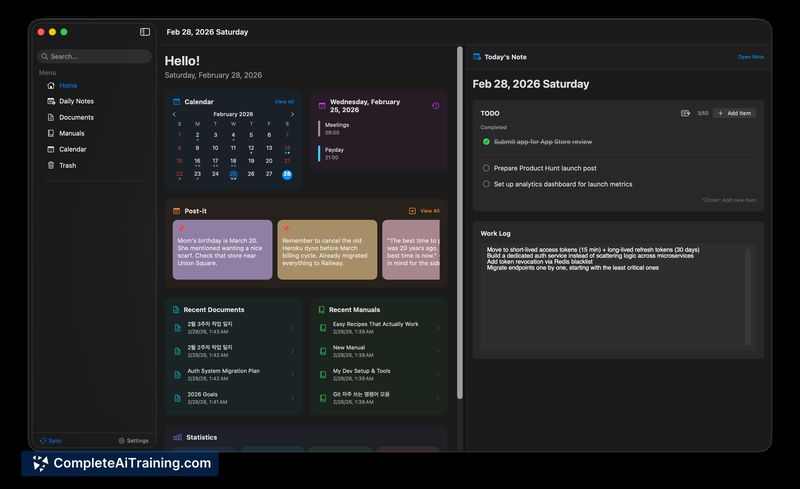Toggle the sidebar panel icon
This screenshot has height=489, width=800.
point(145,32)
